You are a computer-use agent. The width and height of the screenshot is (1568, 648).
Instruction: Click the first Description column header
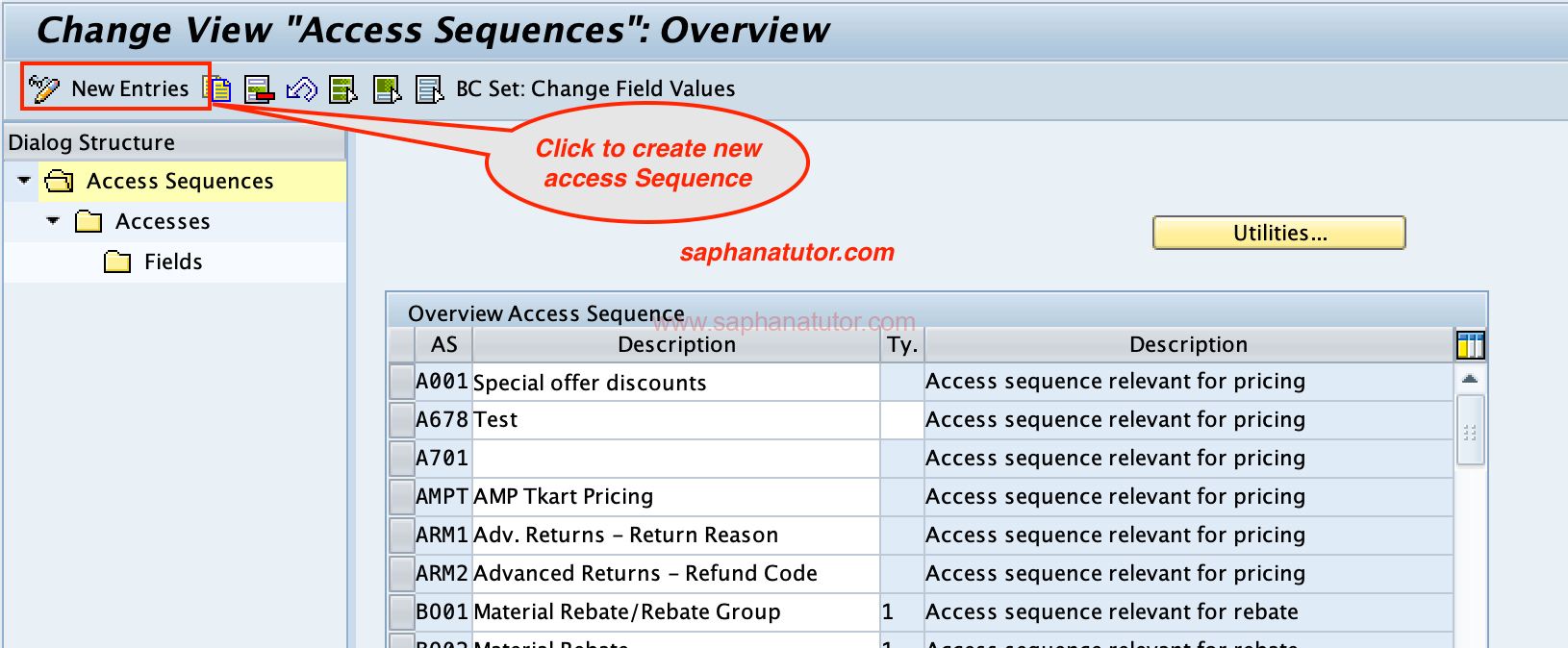[x=676, y=344]
